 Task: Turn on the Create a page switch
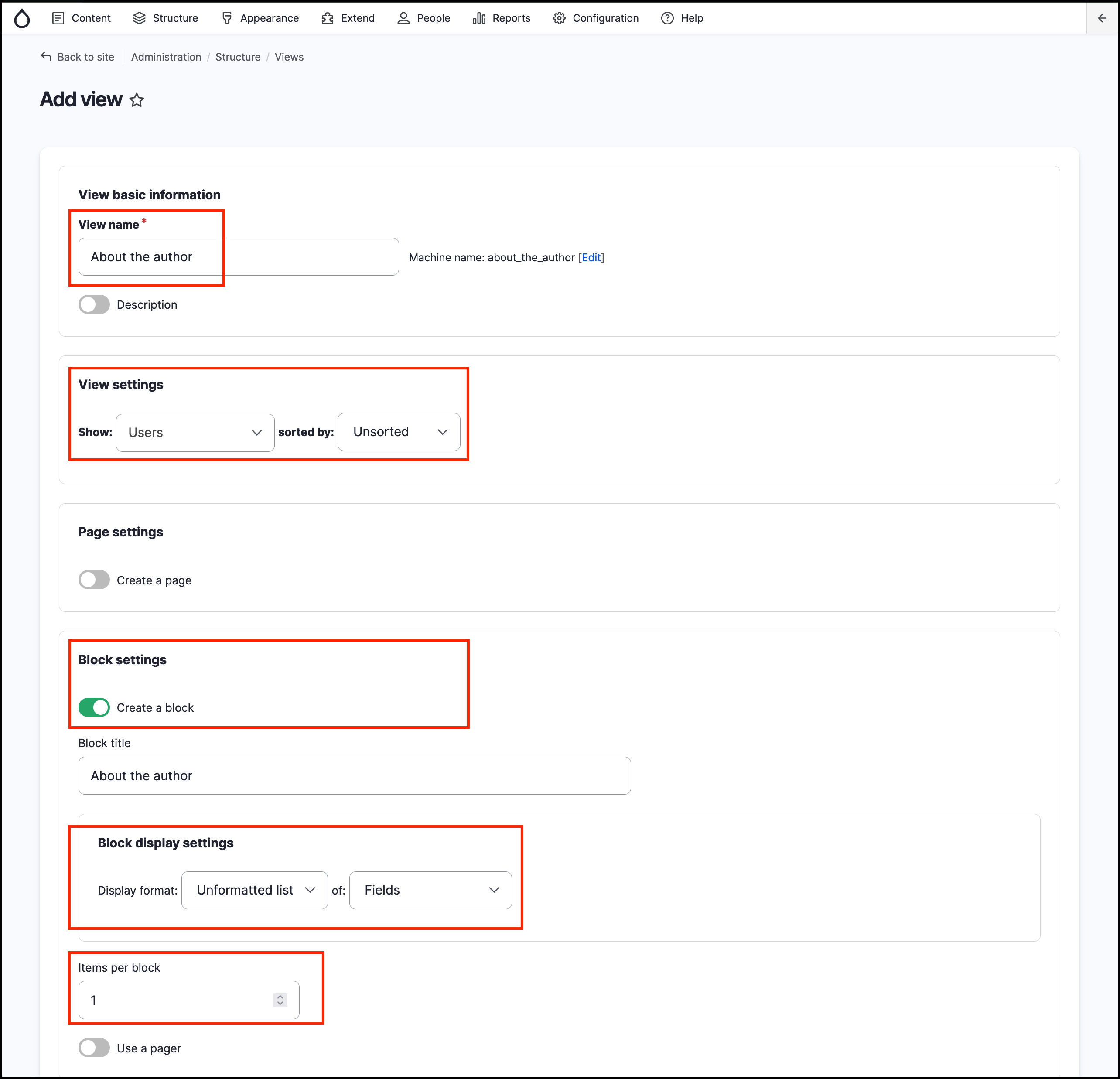pyautogui.click(x=94, y=580)
